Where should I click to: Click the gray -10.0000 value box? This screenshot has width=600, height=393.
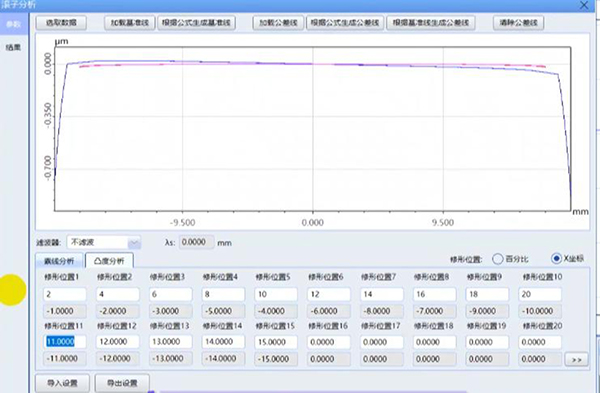[540, 311]
